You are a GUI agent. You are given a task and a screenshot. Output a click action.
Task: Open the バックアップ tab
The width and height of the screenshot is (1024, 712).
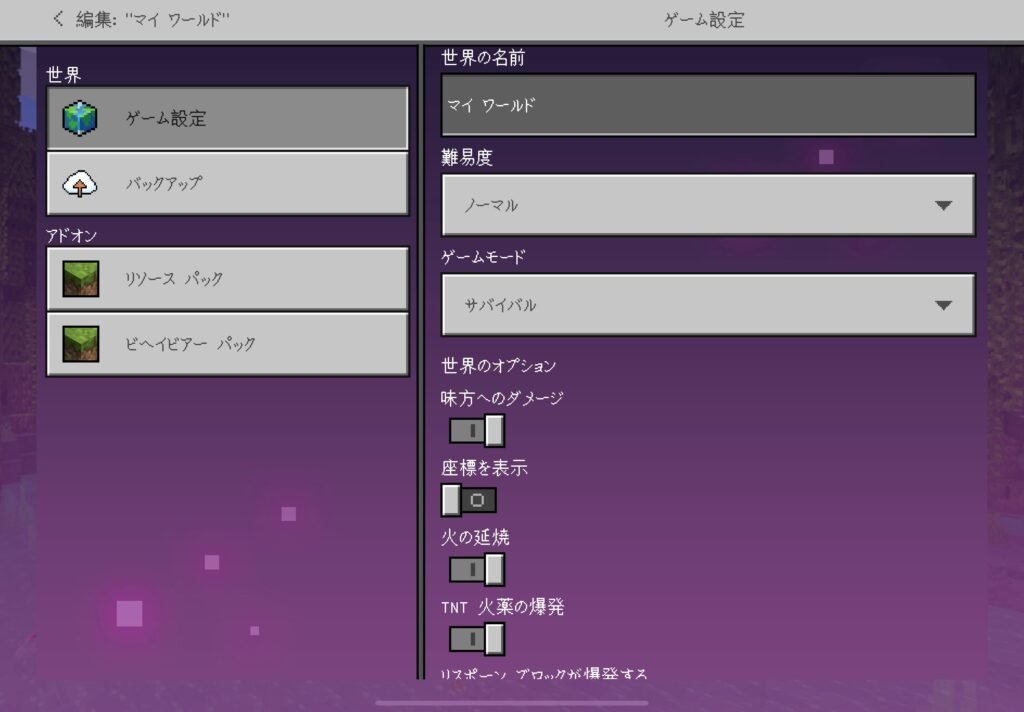coord(227,184)
